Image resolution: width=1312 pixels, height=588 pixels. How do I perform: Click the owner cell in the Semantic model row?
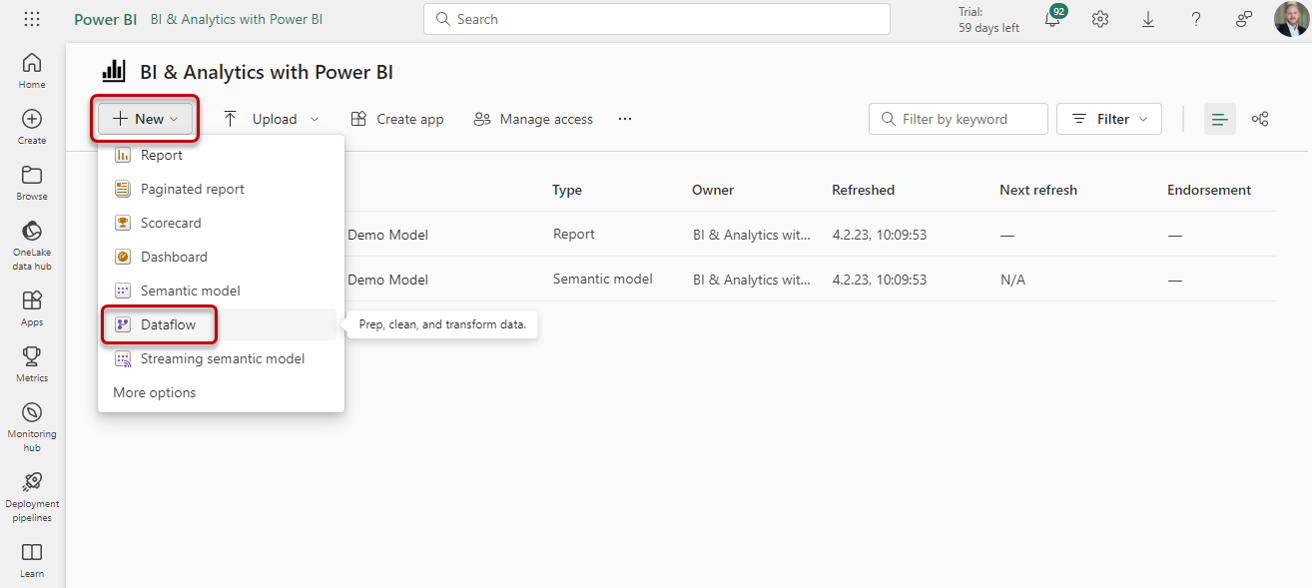coord(752,280)
